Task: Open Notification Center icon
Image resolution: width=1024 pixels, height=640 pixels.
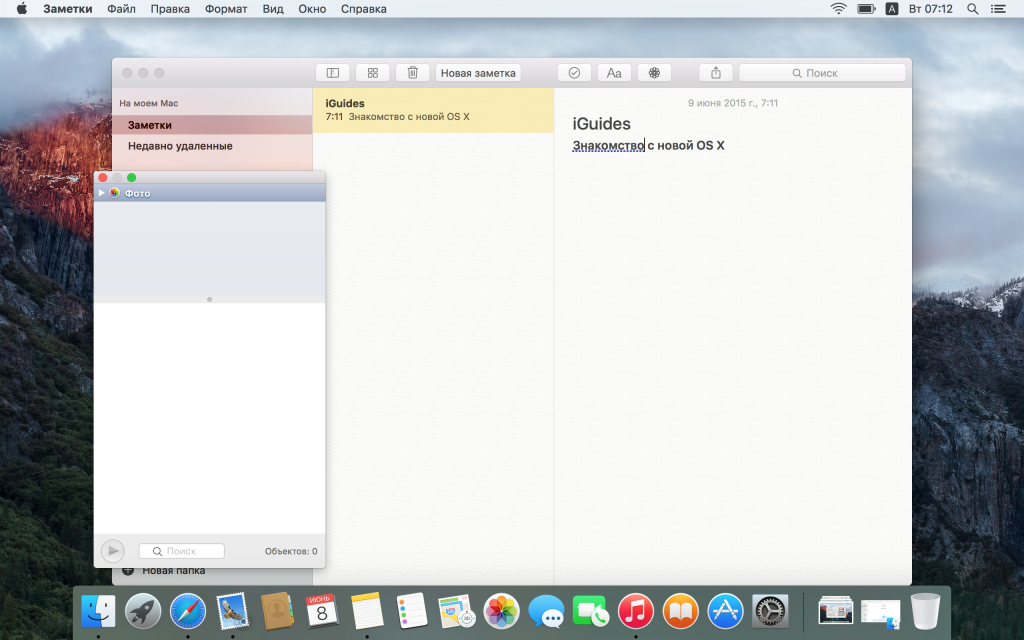Action: [998, 8]
